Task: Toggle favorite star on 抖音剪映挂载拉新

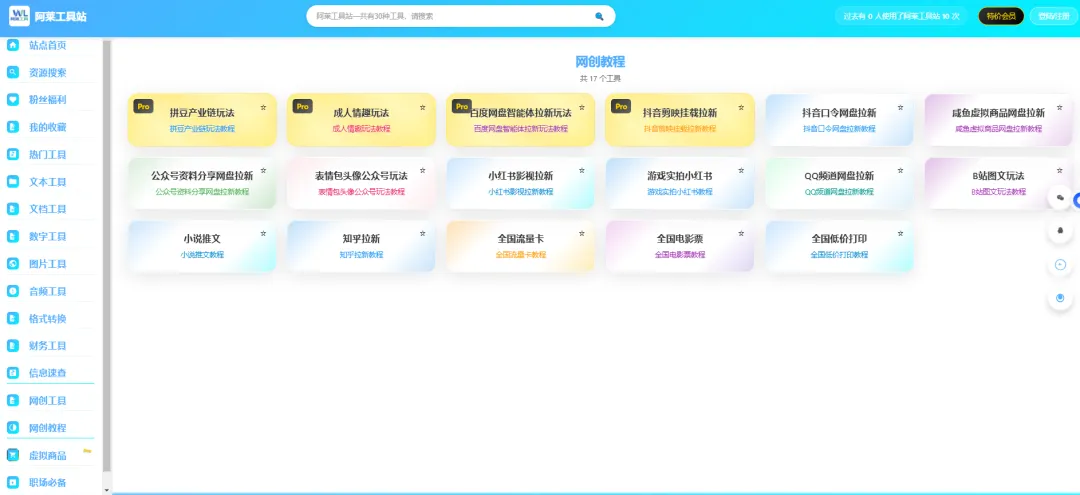Action: (x=741, y=108)
